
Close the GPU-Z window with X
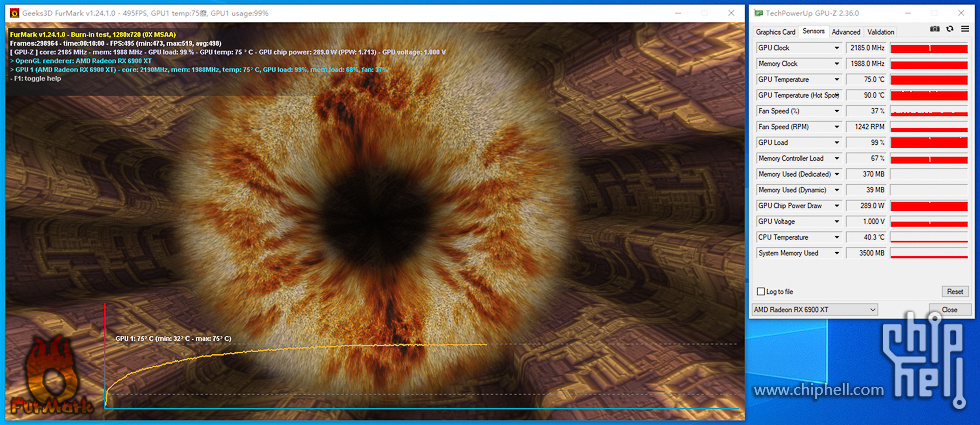click(x=961, y=12)
